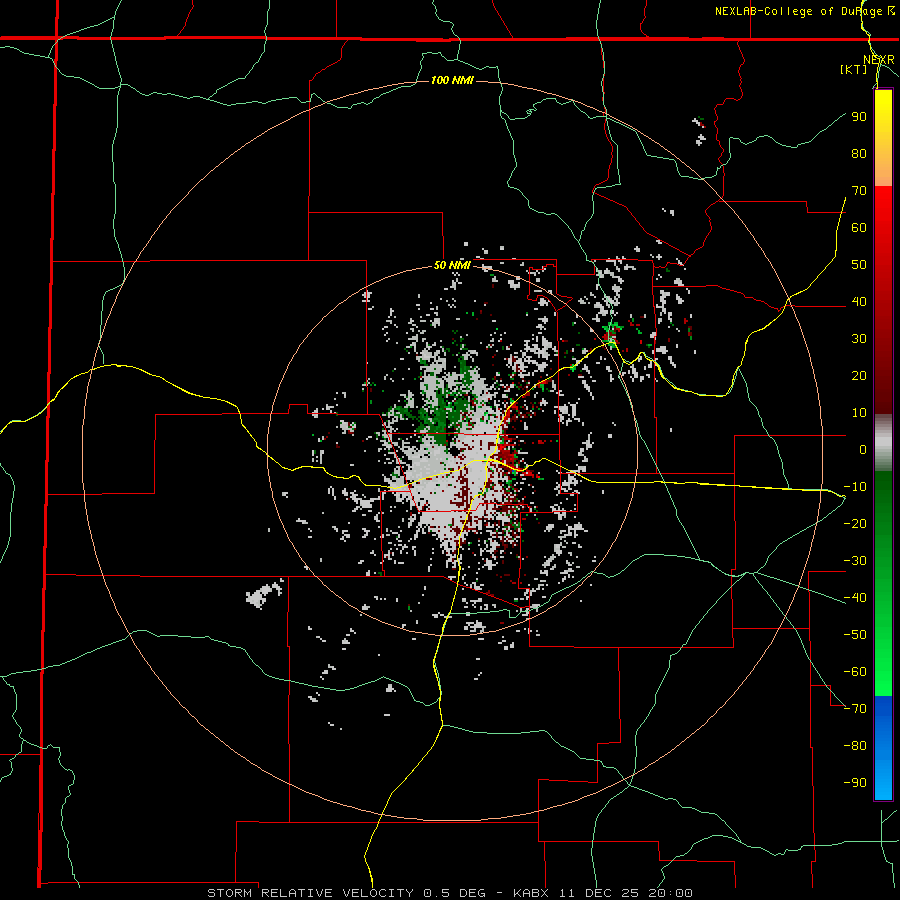Click the 70 value on color scale
This screenshot has height=900, width=900.
click(x=859, y=191)
